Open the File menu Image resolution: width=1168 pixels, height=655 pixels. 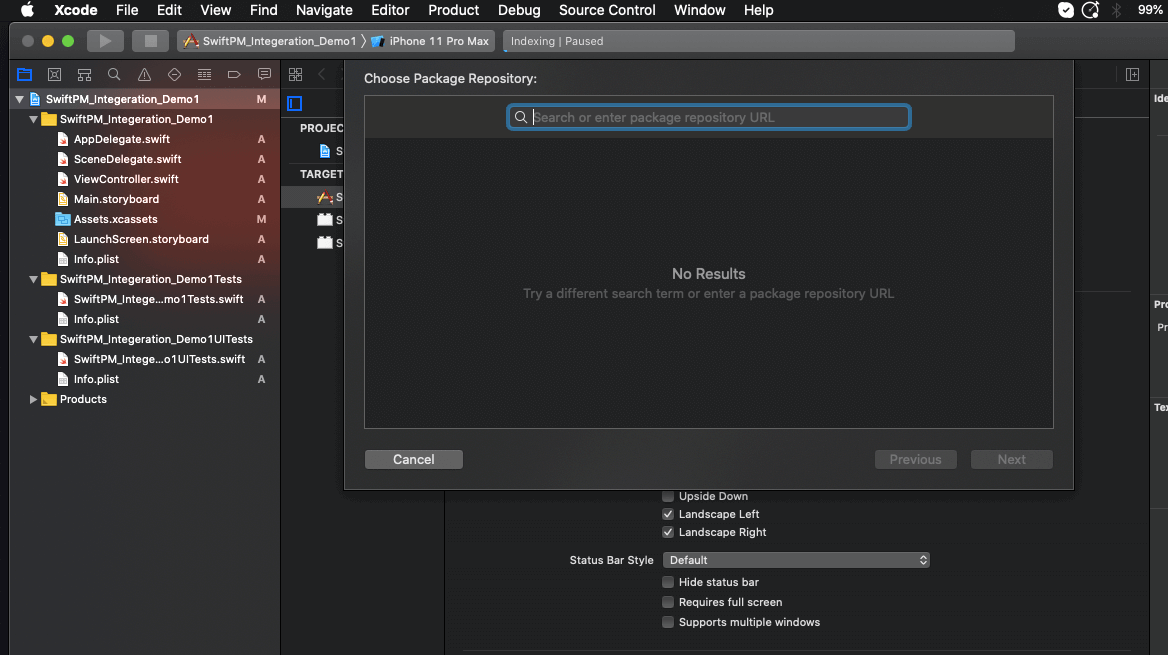[x=127, y=10]
